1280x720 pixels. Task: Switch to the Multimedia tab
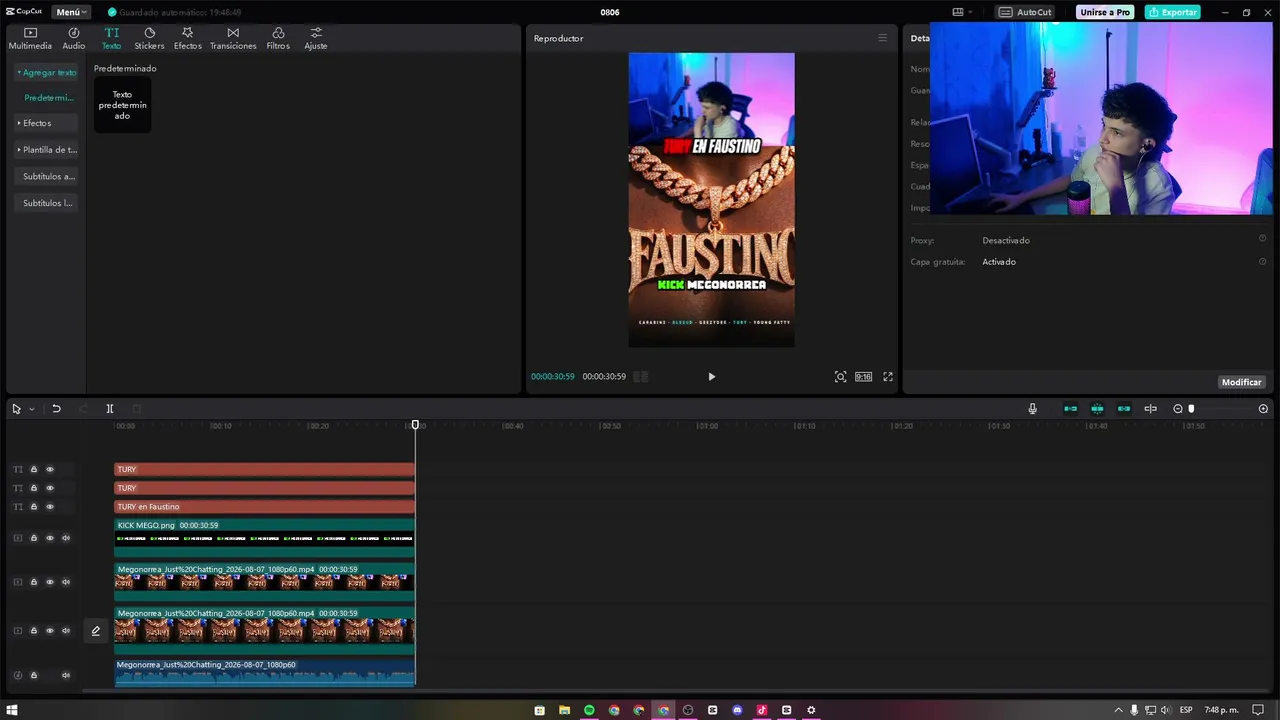30,38
